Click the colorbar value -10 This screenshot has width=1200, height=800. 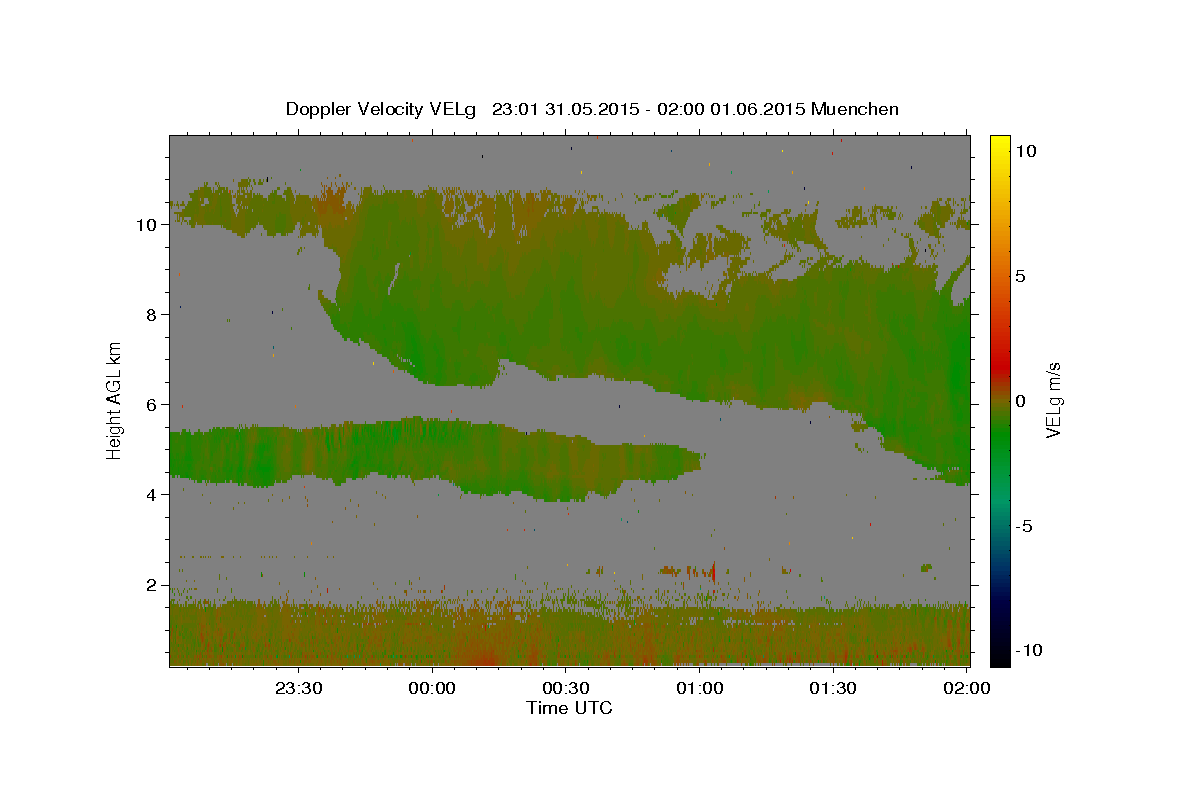pyautogui.click(x=1030, y=650)
